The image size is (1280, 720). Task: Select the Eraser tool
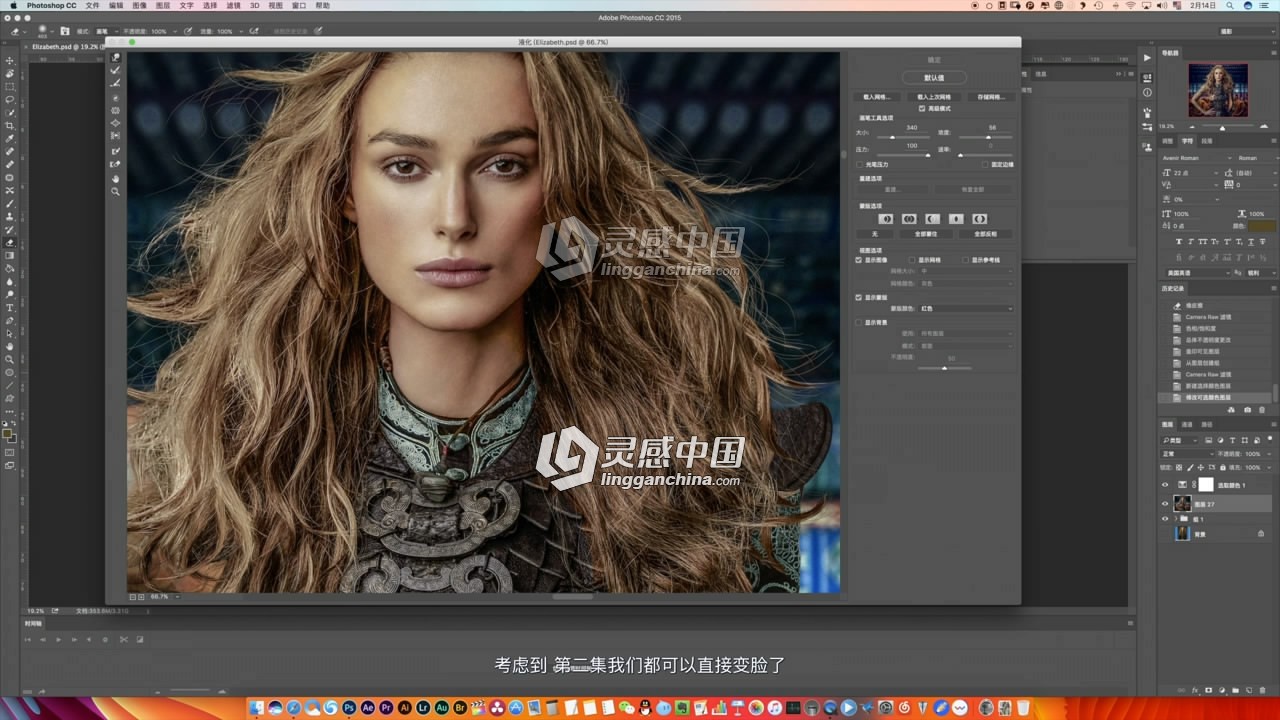[10, 243]
